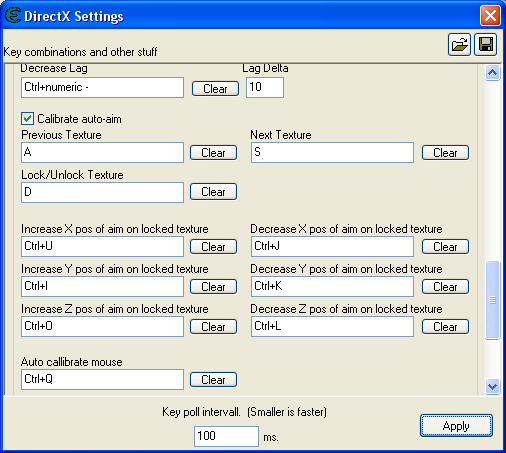Click the 'Lag Delta' label
The height and width of the screenshot is (453, 506).
click(265, 68)
